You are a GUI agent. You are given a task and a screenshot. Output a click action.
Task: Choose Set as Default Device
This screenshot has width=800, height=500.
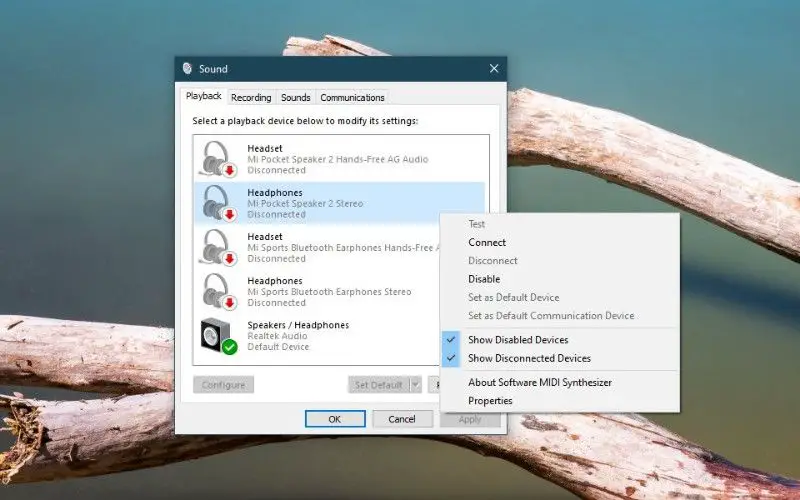click(560, 297)
